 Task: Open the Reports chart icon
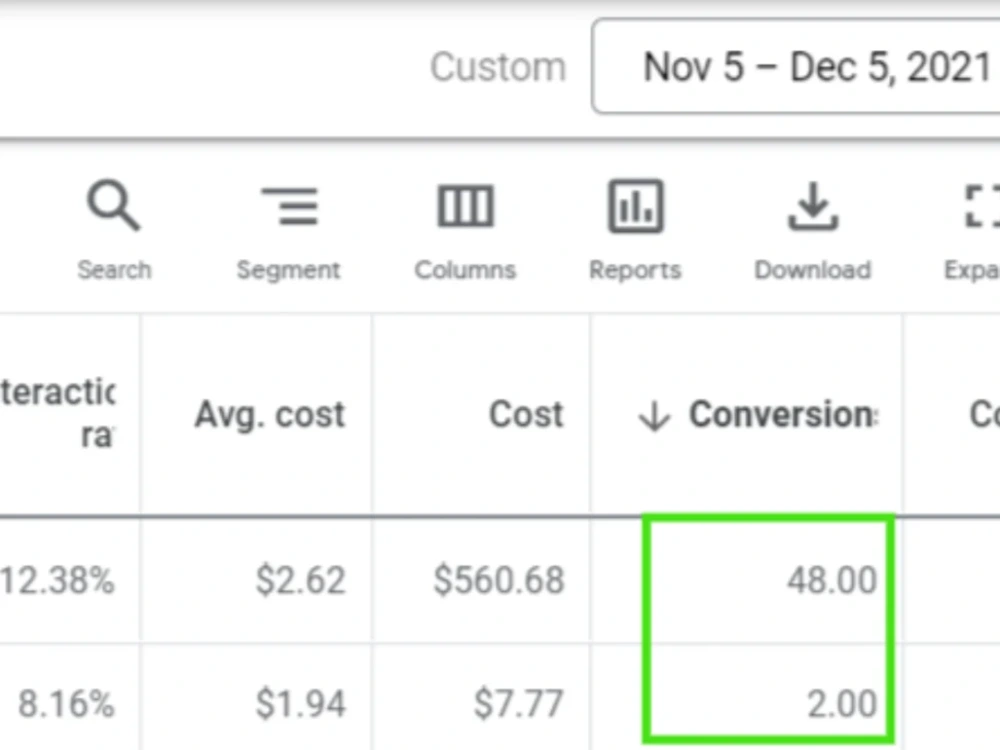635,206
